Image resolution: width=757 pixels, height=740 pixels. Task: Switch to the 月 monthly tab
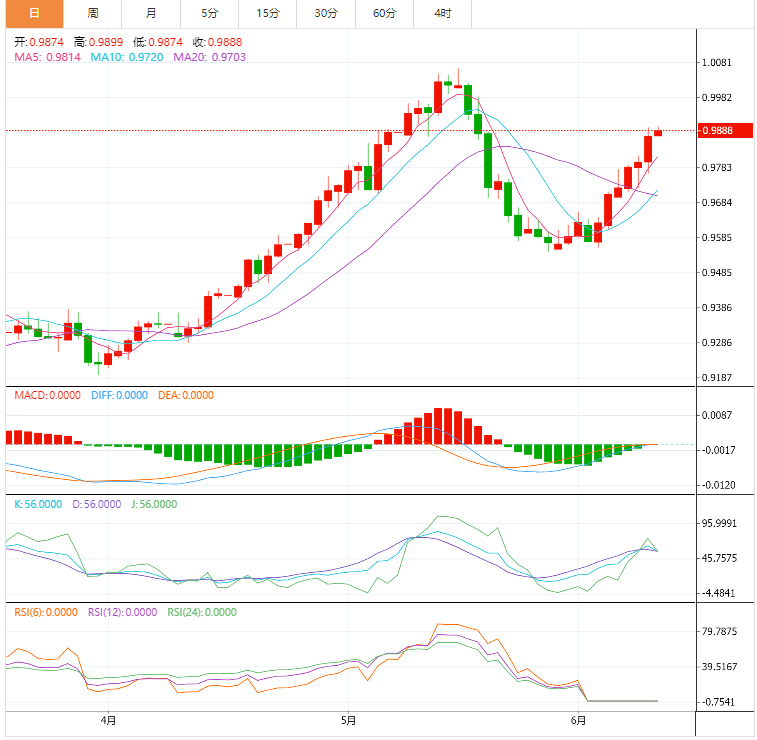[150, 13]
